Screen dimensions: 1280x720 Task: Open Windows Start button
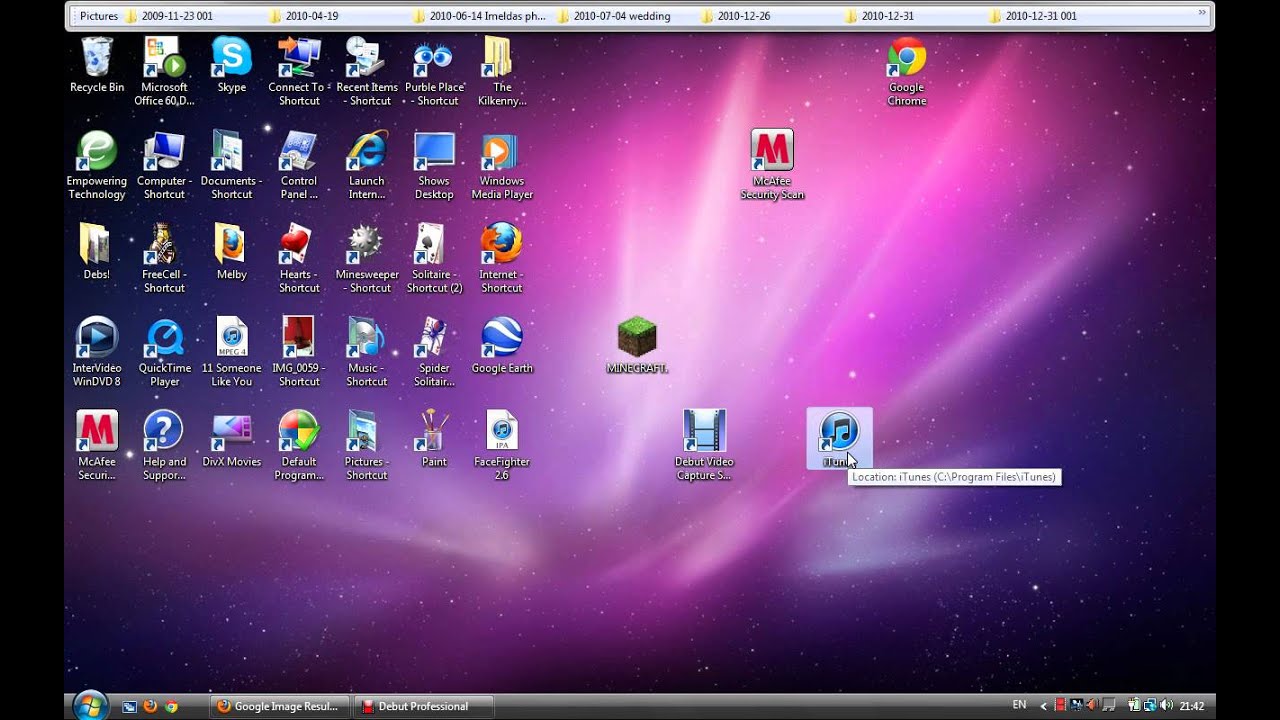click(x=91, y=705)
